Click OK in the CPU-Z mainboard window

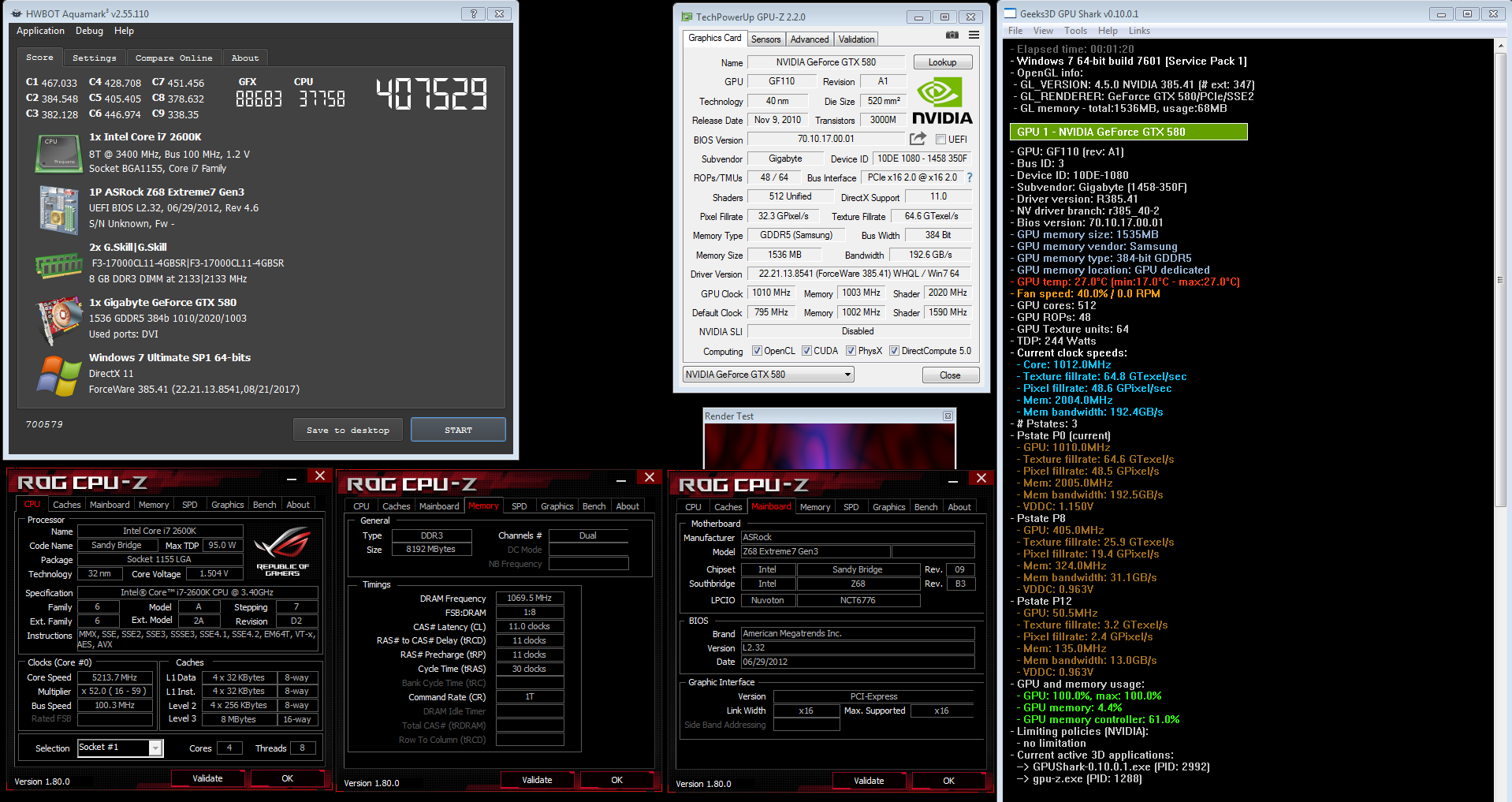tap(948, 781)
